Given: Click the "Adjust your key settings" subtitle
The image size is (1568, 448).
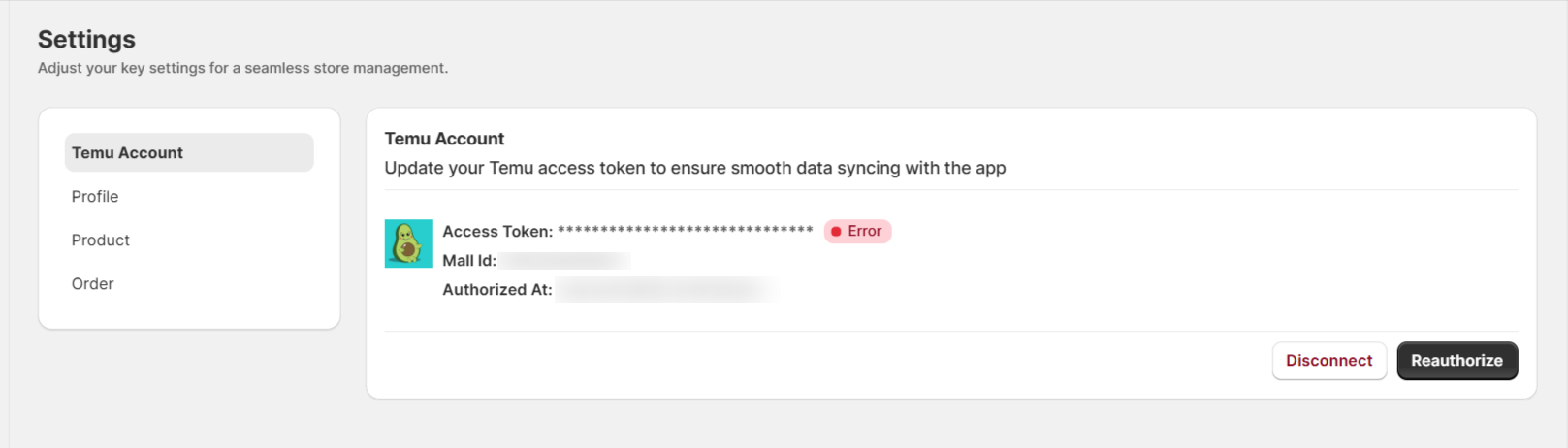Looking at the screenshot, I should click(242, 68).
